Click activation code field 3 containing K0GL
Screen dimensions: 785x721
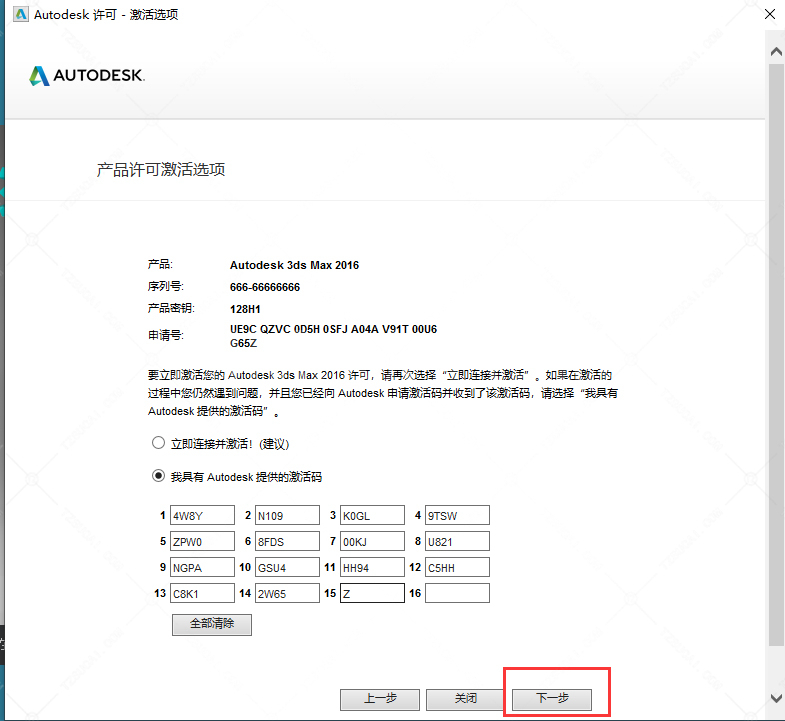click(x=372, y=515)
